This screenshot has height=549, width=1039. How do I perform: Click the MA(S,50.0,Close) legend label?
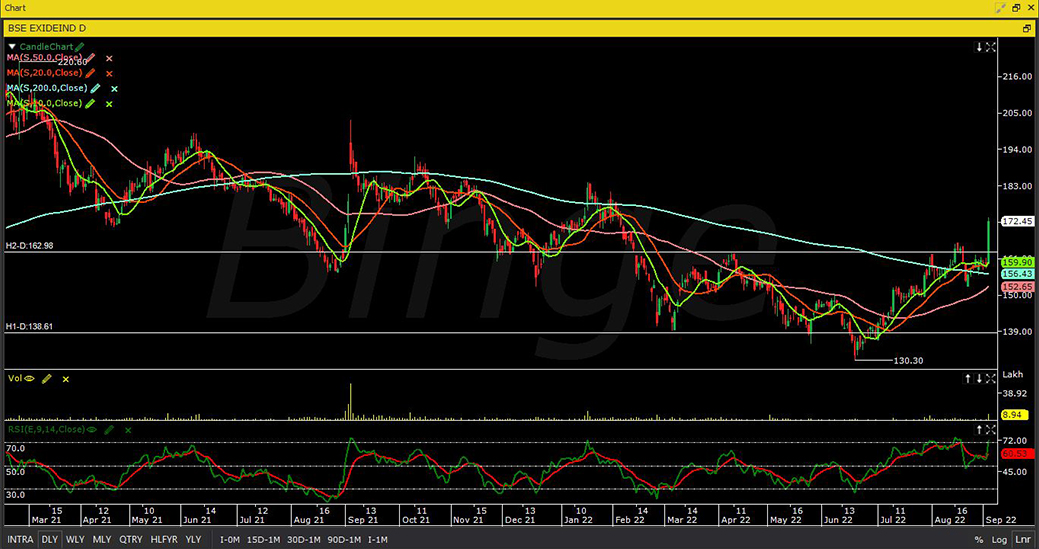click(45, 58)
